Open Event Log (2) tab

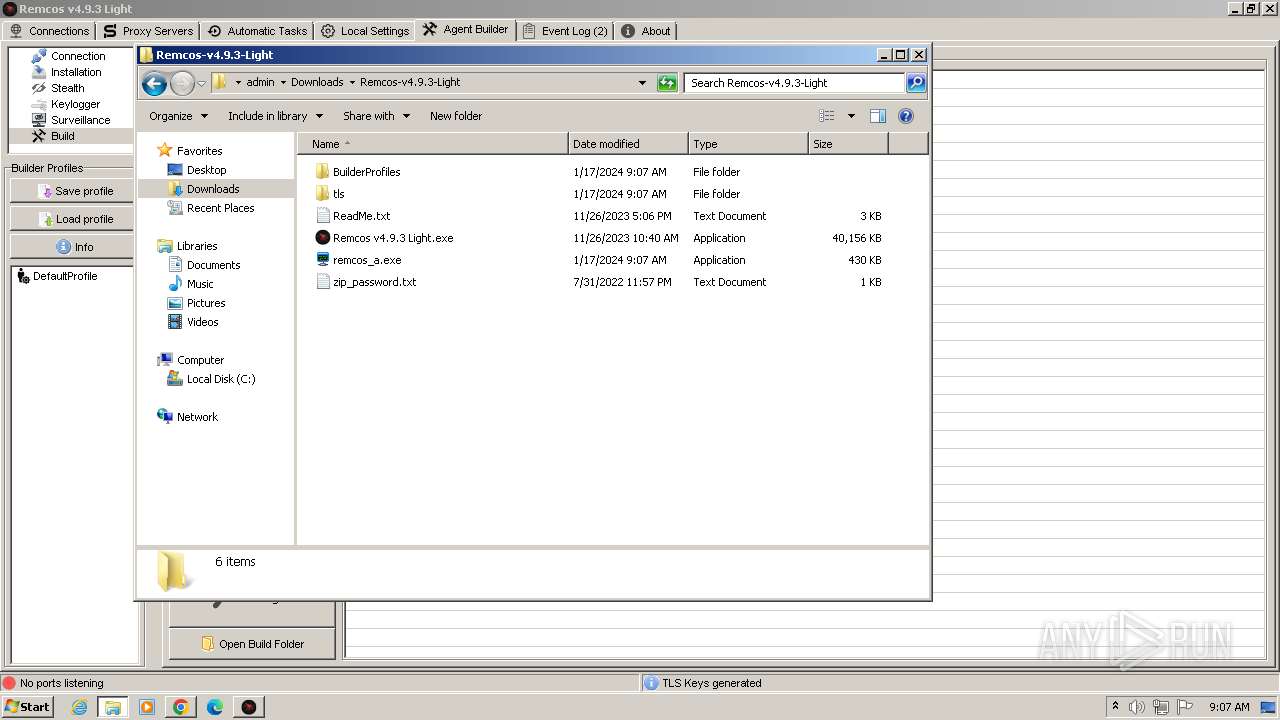click(565, 31)
